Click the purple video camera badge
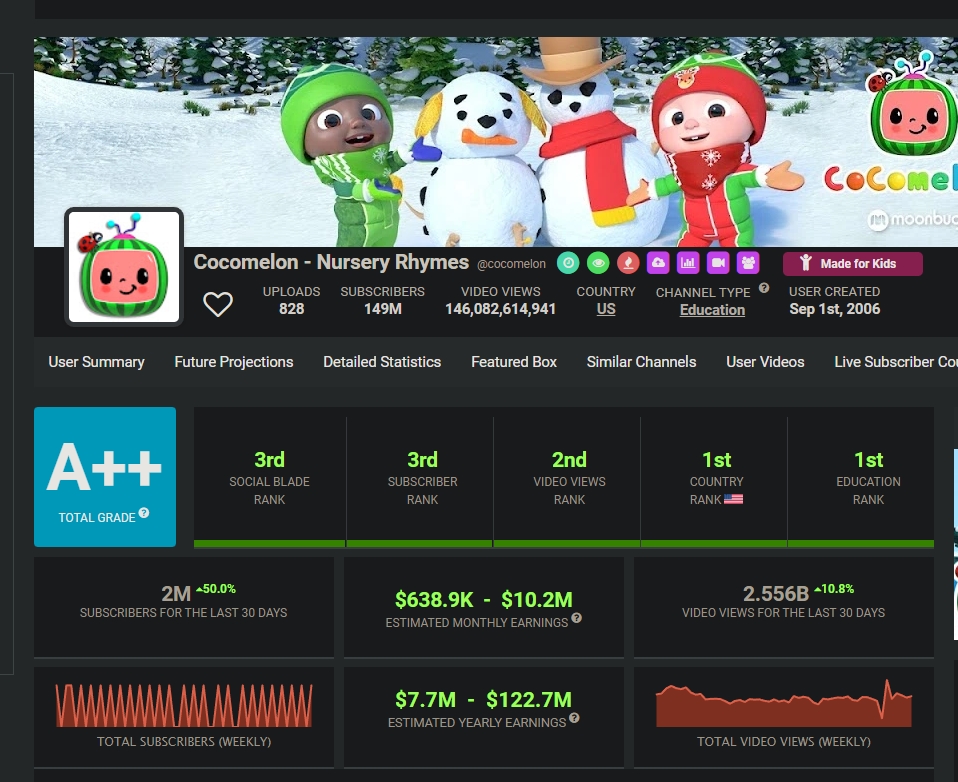The image size is (958, 782). tap(718, 263)
